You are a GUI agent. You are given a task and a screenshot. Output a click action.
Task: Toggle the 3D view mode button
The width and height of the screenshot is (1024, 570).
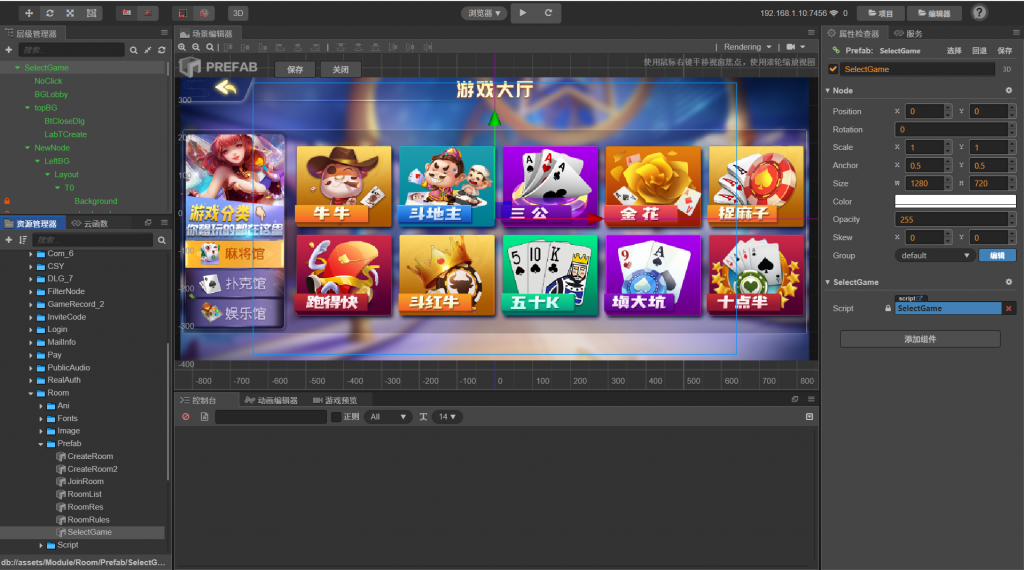pyautogui.click(x=238, y=13)
